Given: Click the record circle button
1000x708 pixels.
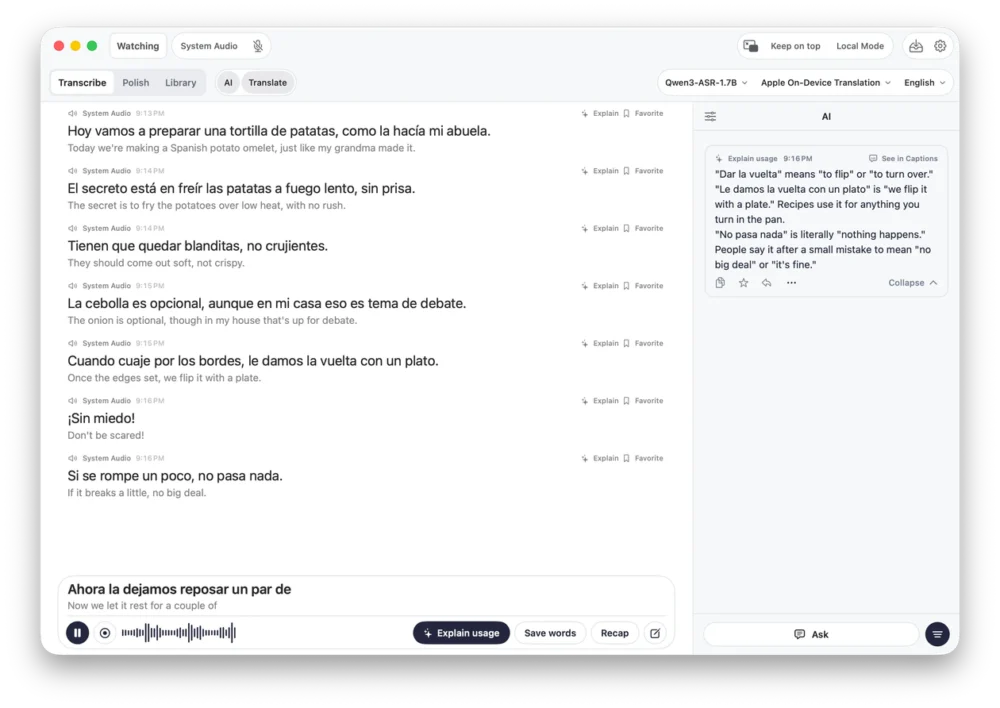Looking at the screenshot, I should [105, 633].
